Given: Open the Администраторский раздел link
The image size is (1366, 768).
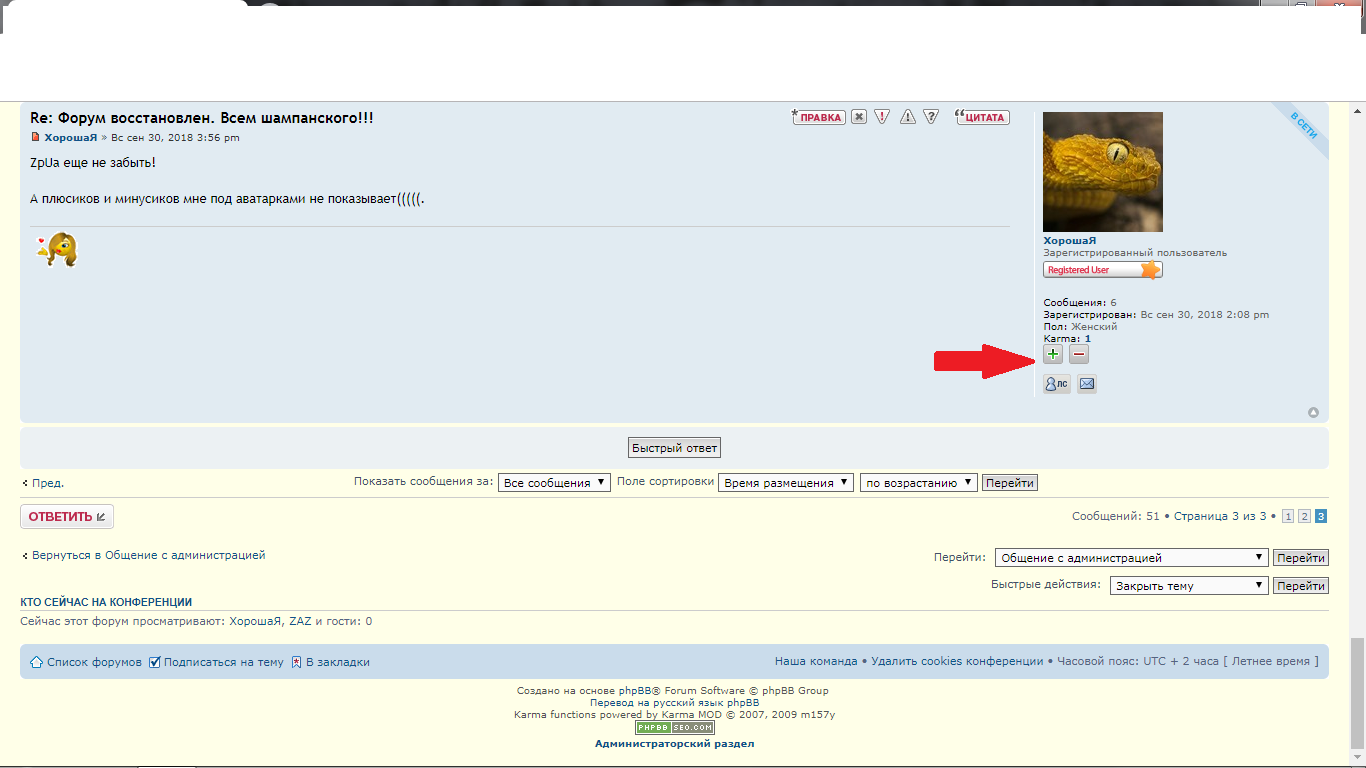Looking at the screenshot, I should (674, 744).
